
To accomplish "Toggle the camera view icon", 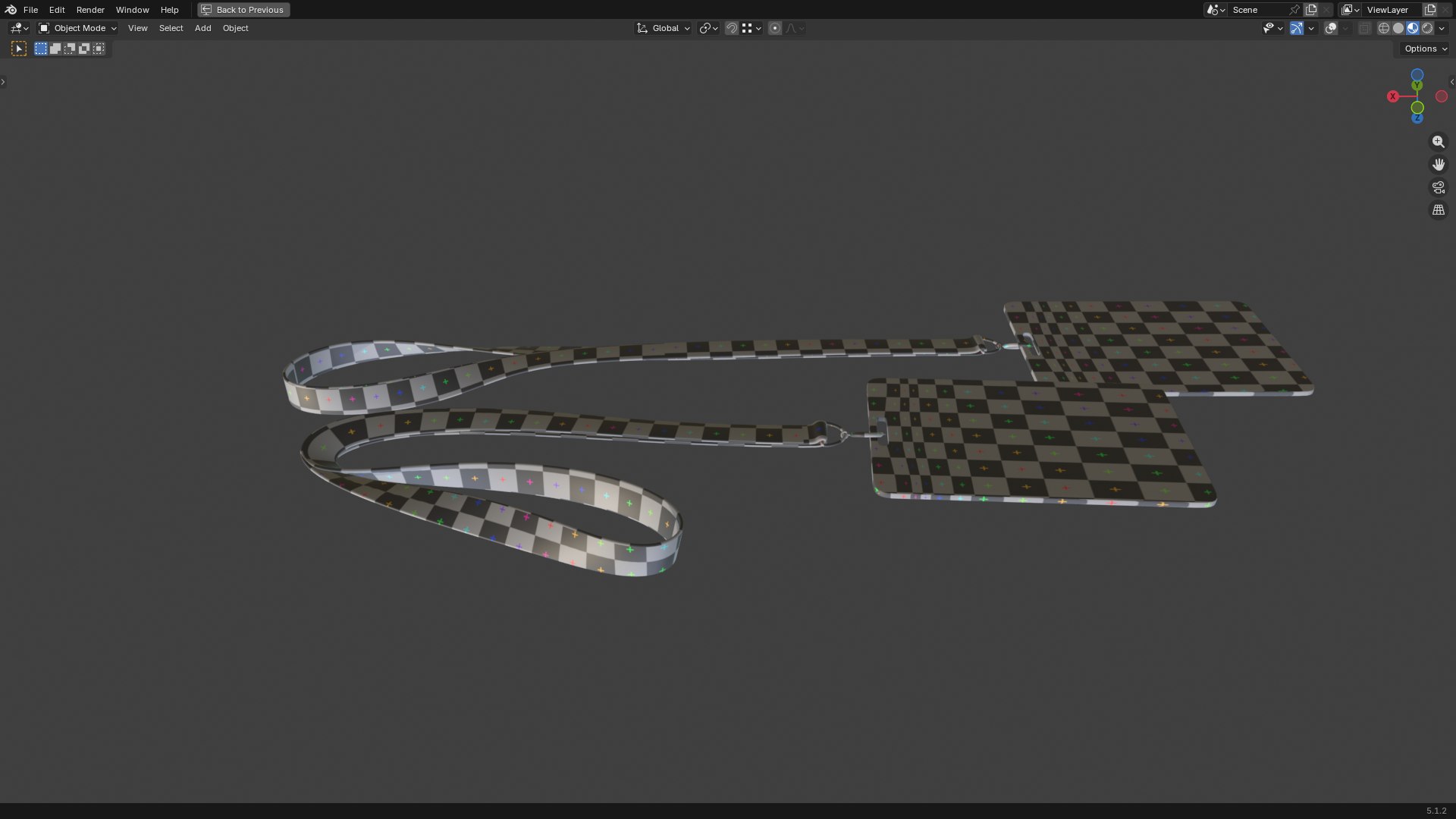I will 1438,187.
